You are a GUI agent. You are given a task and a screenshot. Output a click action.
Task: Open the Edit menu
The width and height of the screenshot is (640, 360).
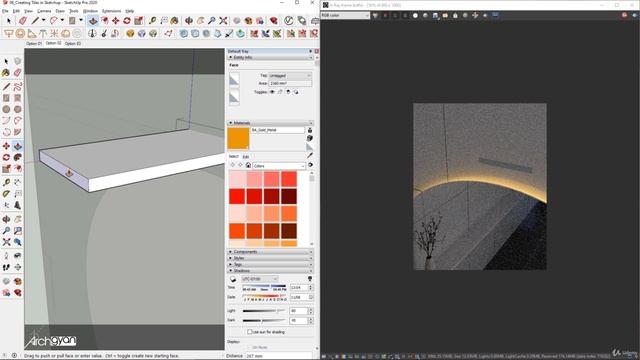[x=16, y=11]
